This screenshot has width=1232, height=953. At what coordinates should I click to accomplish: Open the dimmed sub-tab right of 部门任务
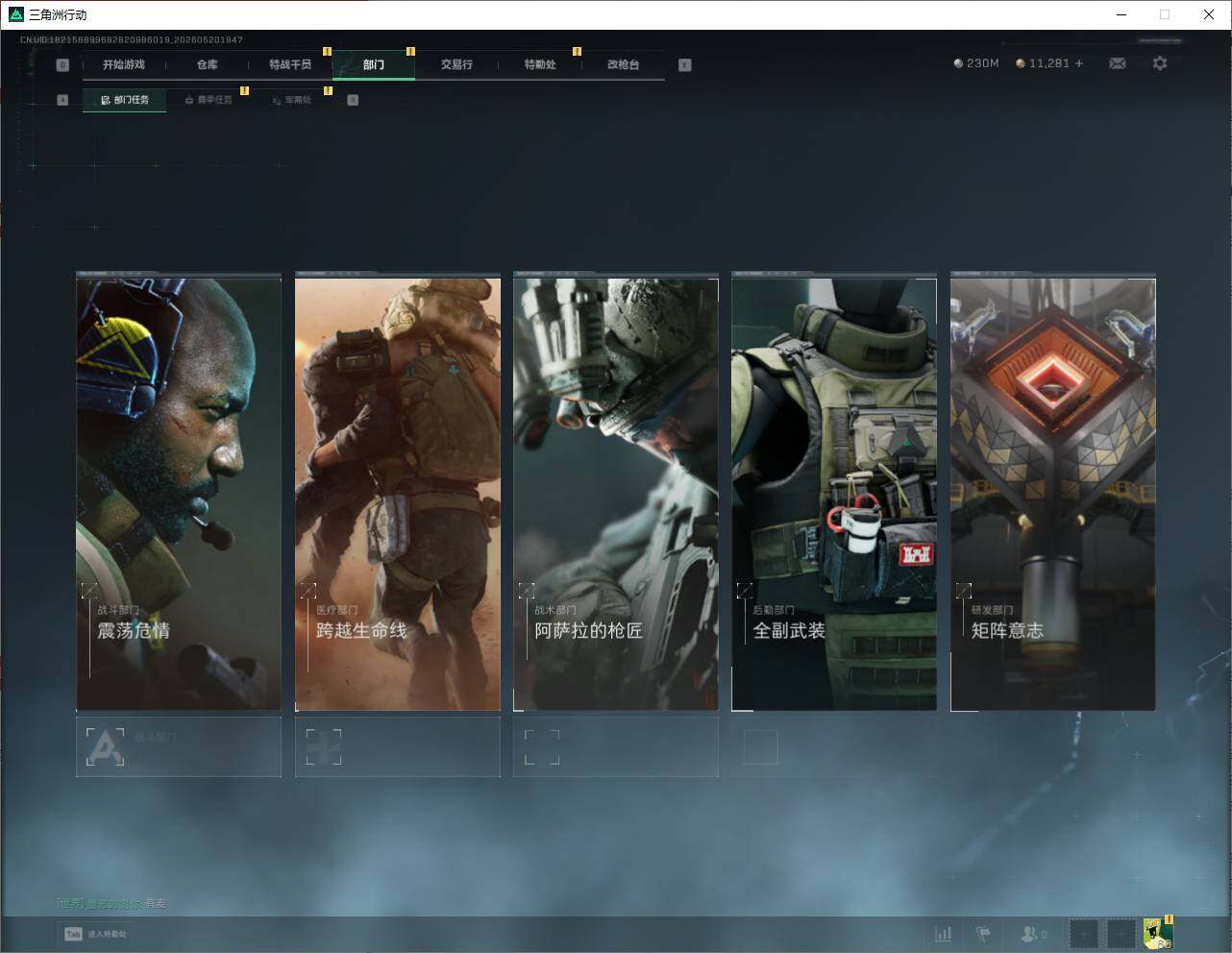coord(208,100)
